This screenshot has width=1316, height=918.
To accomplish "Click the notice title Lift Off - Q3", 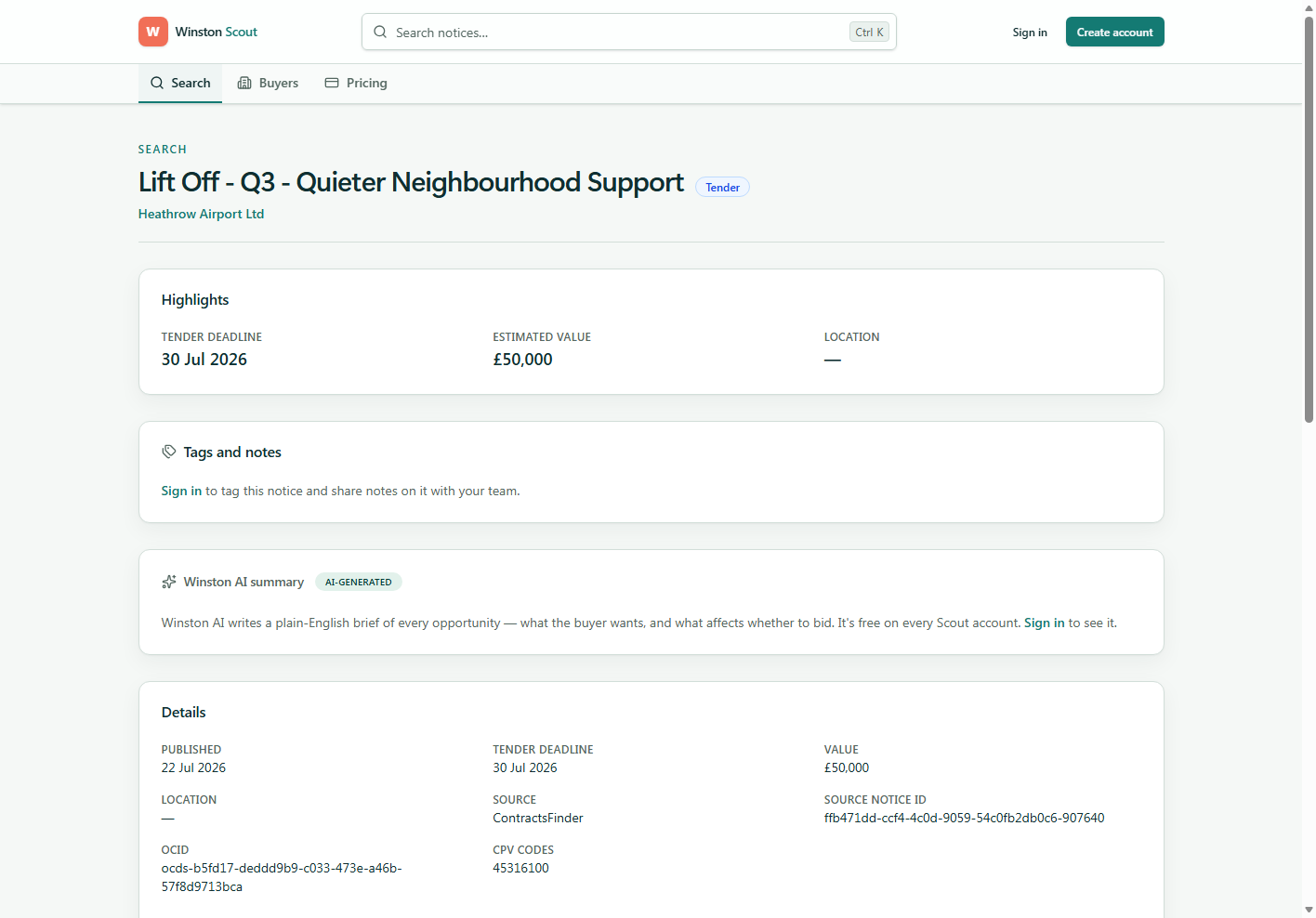I will pos(411,182).
